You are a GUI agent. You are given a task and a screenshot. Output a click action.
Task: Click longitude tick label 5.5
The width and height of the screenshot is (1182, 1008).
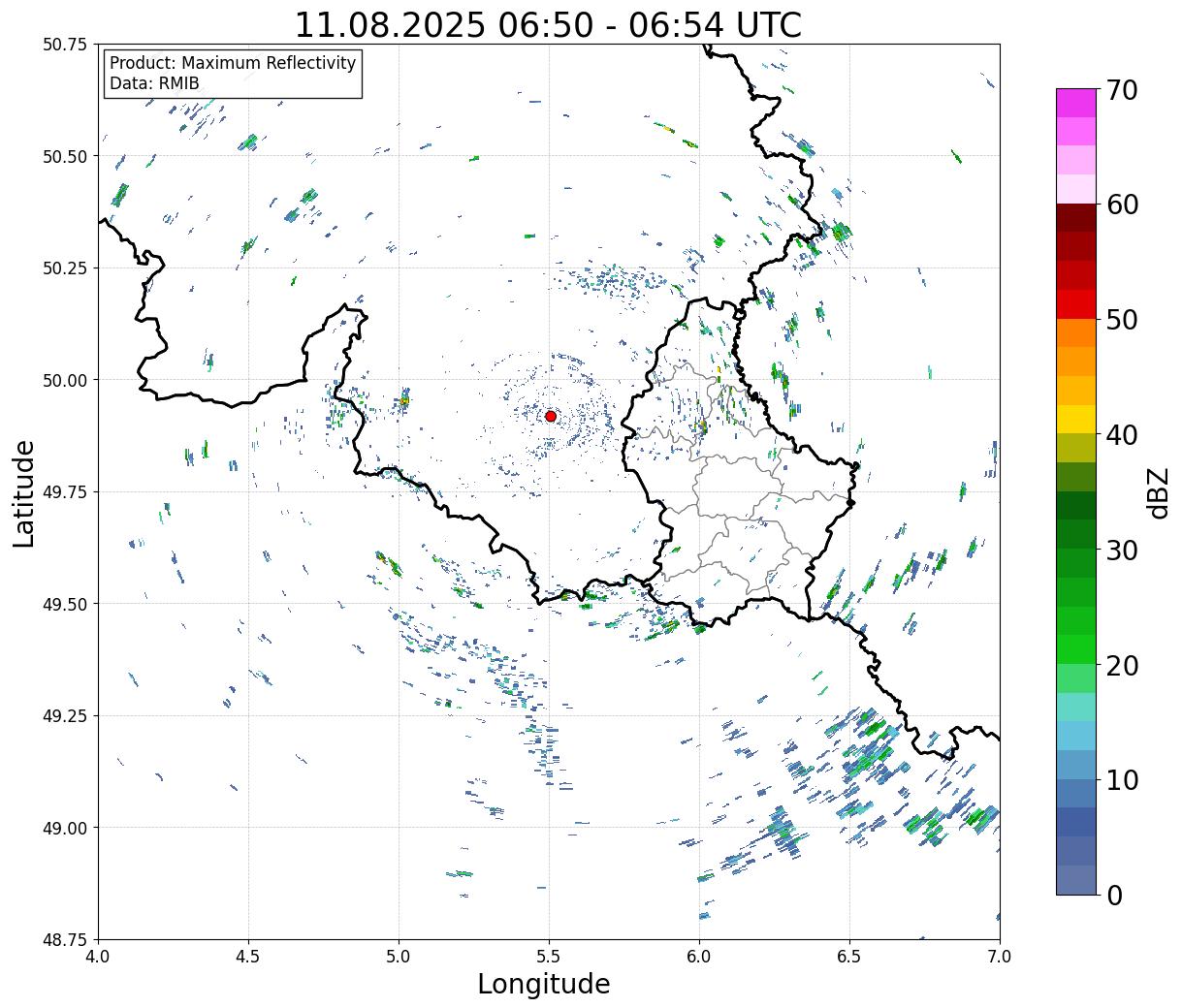point(549,957)
